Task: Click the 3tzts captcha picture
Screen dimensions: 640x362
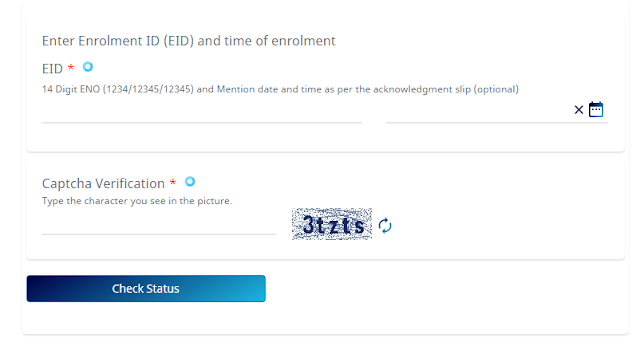Action: pos(332,224)
